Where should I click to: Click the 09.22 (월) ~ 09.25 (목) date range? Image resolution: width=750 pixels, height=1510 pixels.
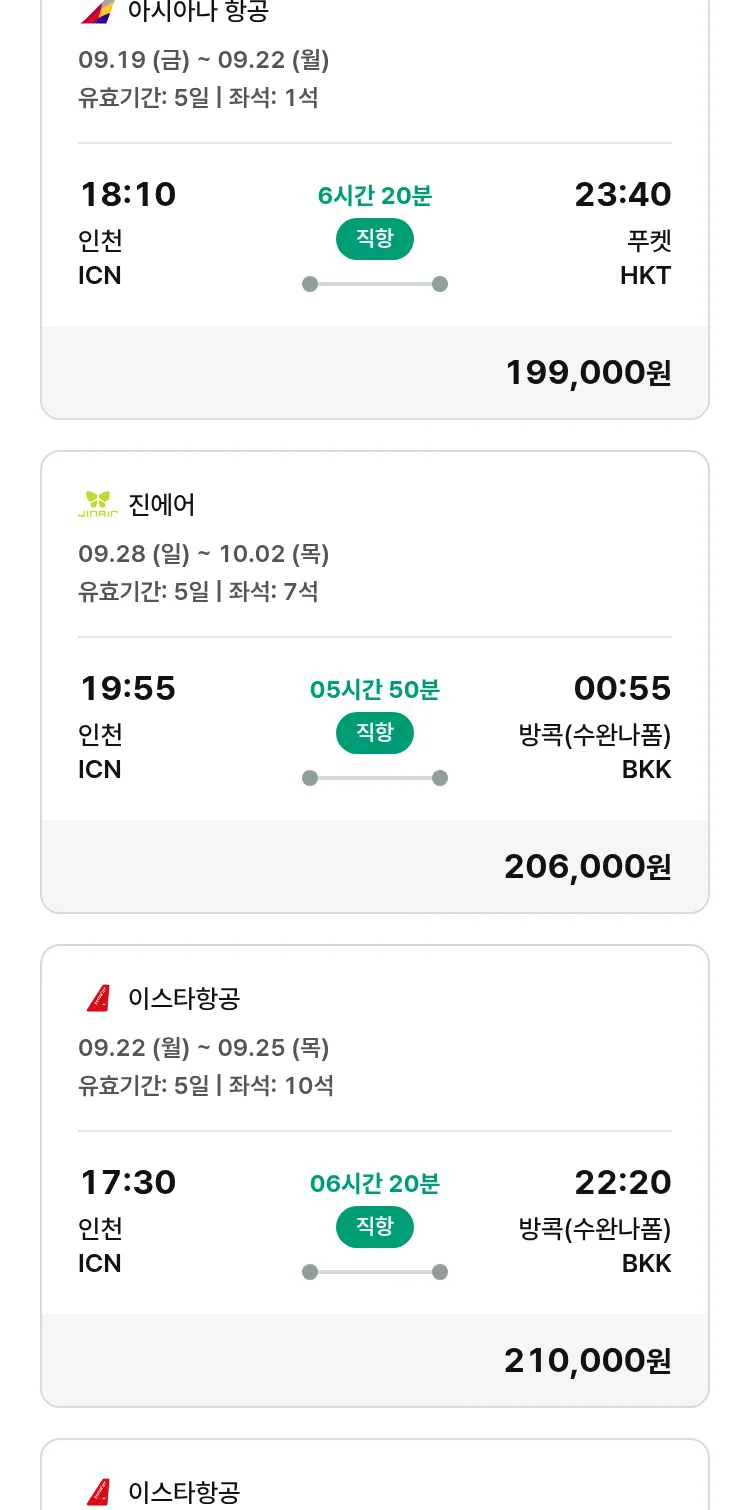pos(204,1048)
